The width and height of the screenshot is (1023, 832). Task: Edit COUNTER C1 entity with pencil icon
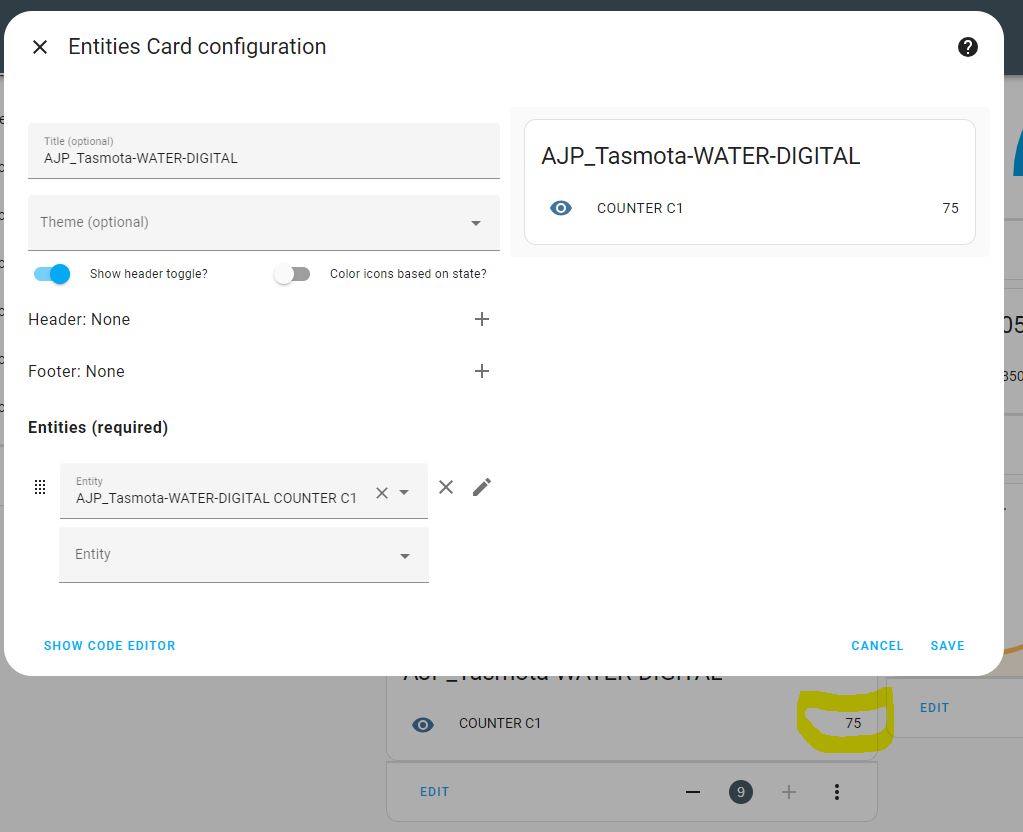[481, 487]
